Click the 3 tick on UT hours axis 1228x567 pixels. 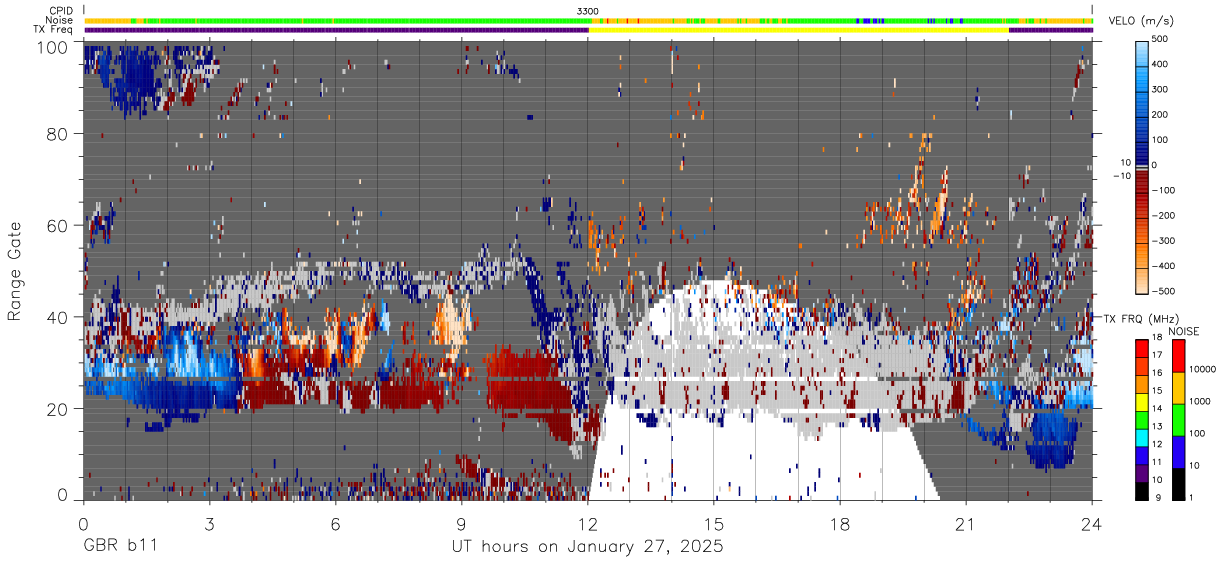[210, 523]
